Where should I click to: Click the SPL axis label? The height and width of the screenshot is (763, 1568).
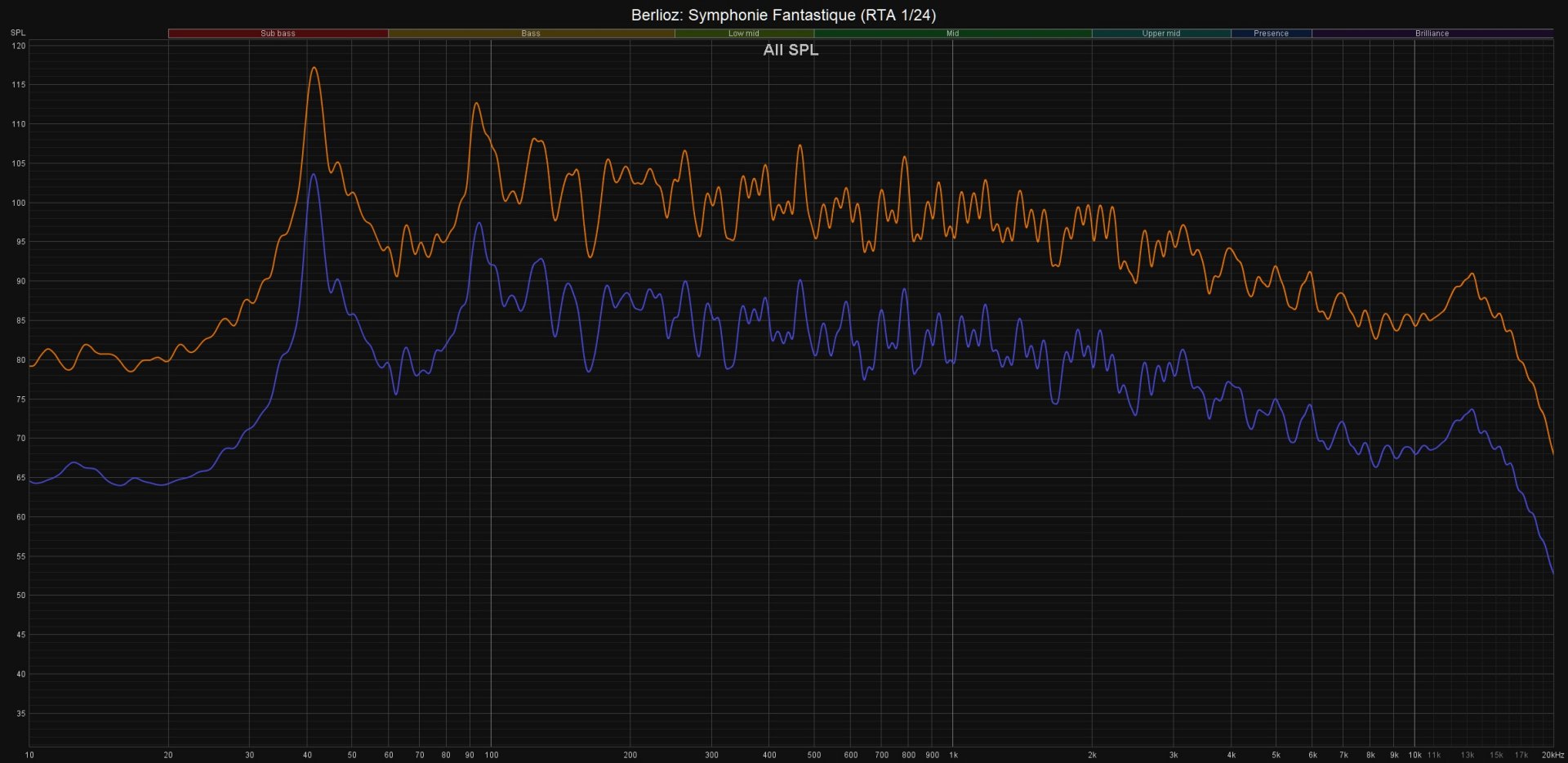[18, 33]
